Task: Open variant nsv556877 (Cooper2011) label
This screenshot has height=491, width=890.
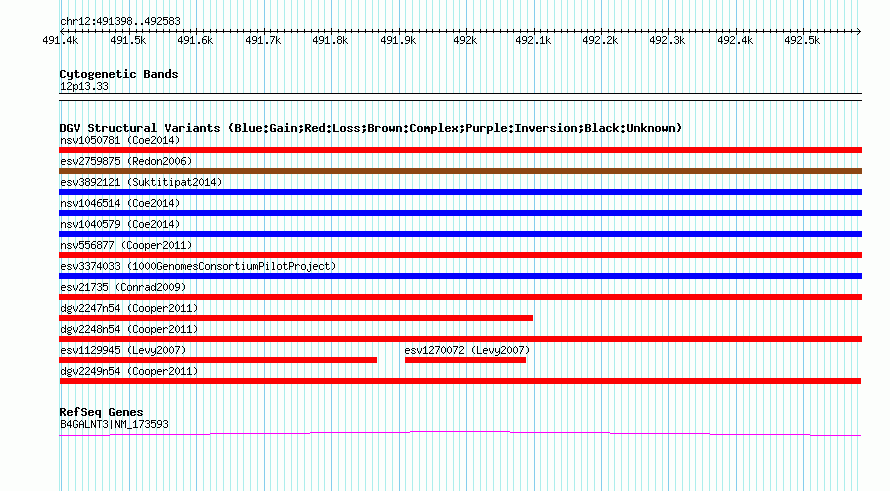Action: [126, 245]
